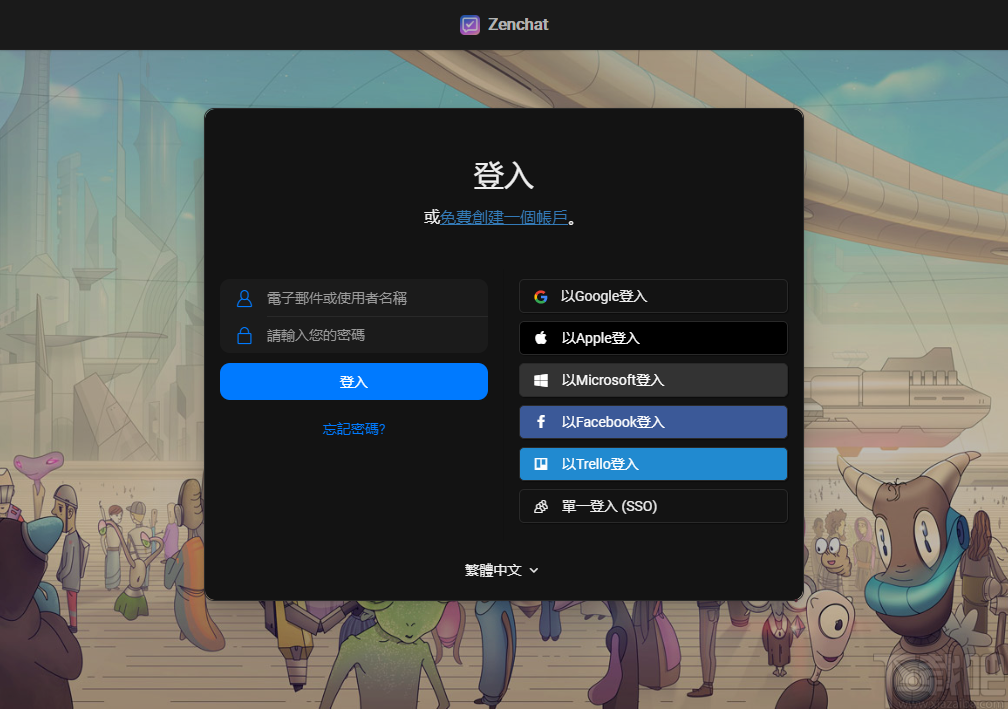Sign in with 以Facebook登入 button
Image resolution: width=1008 pixels, height=709 pixels.
(653, 422)
